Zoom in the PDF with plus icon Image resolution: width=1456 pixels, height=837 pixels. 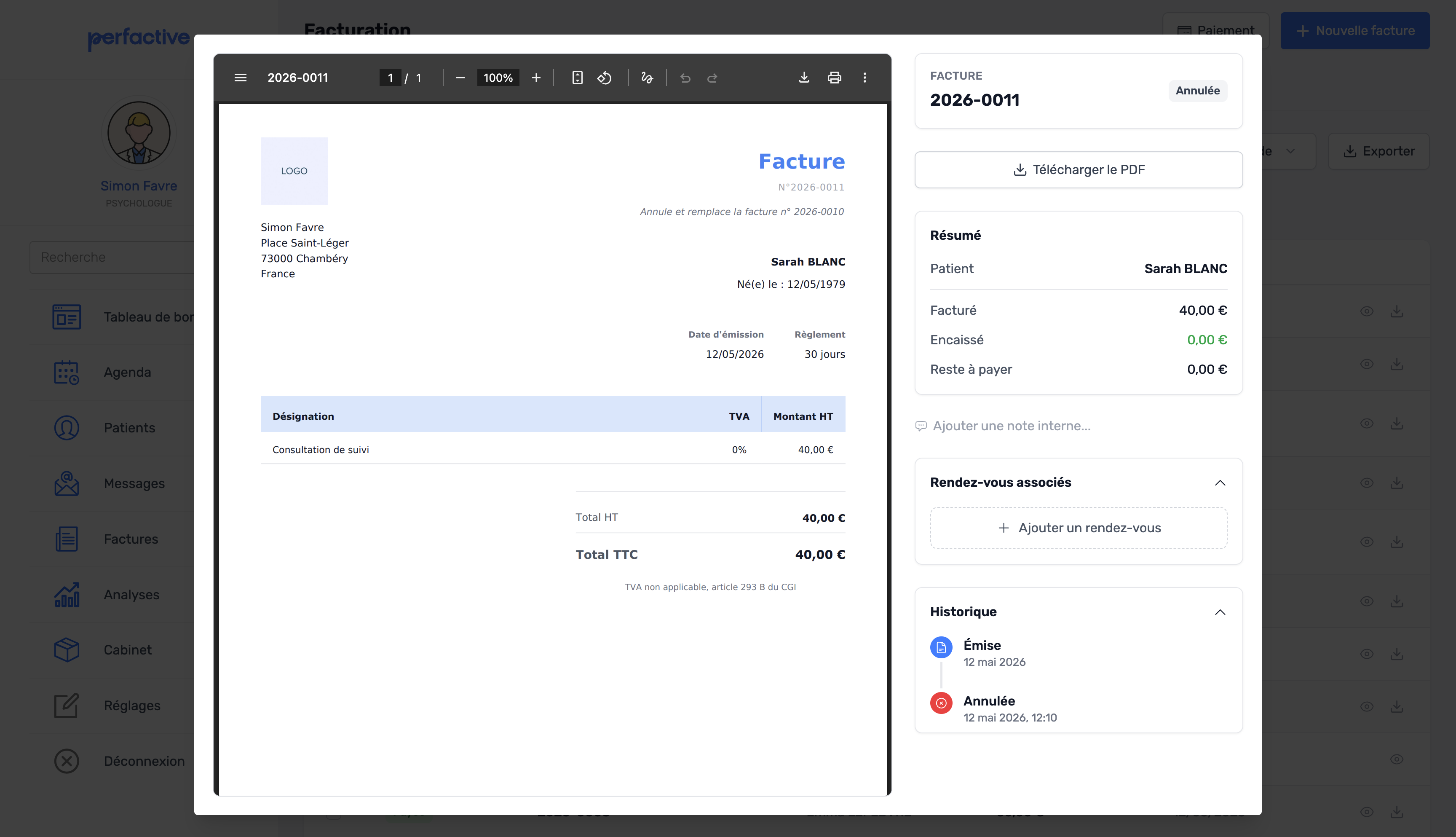[535, 78]
